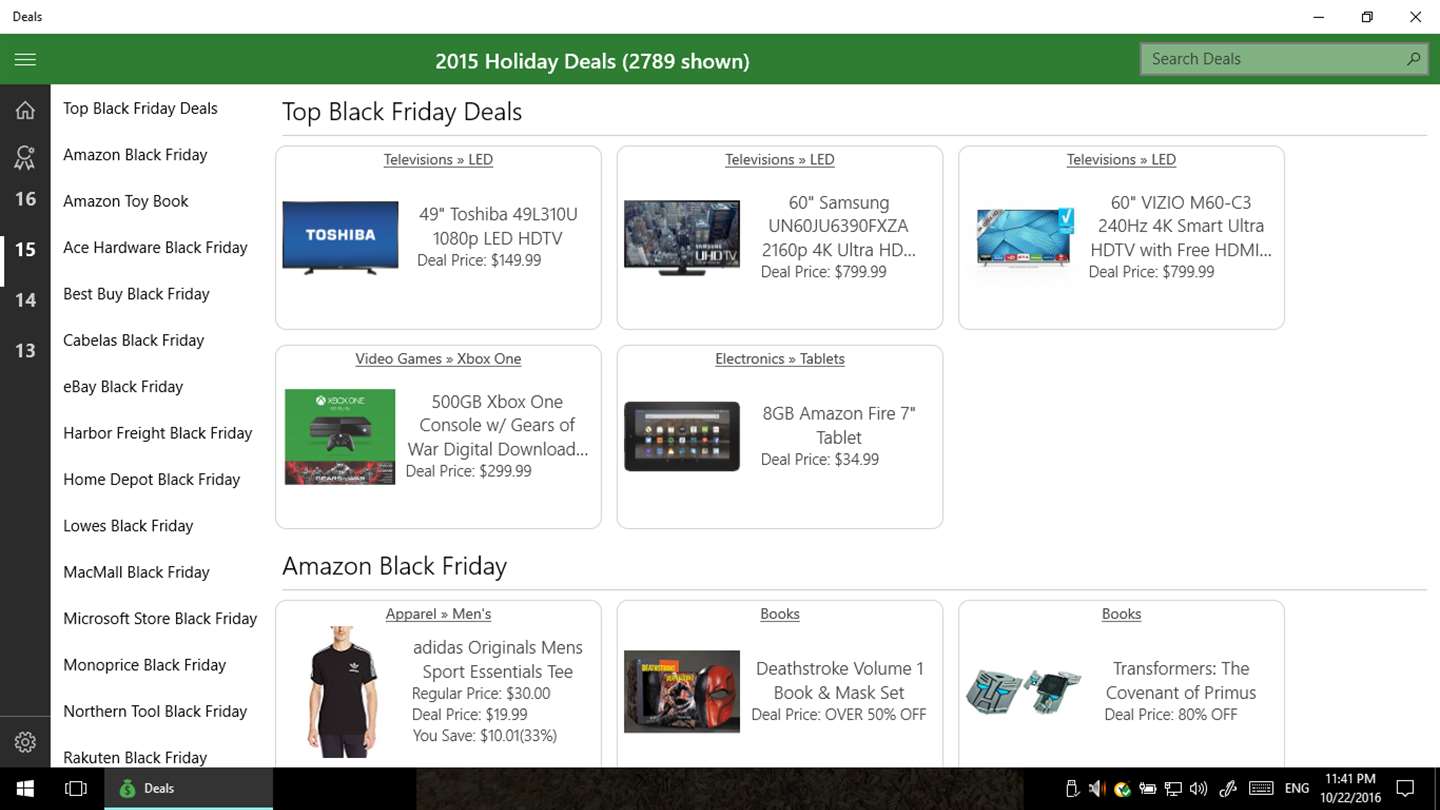Open Windows Start menu
The width and height of the screenshot is (1440, 810).
coord(25,788)
